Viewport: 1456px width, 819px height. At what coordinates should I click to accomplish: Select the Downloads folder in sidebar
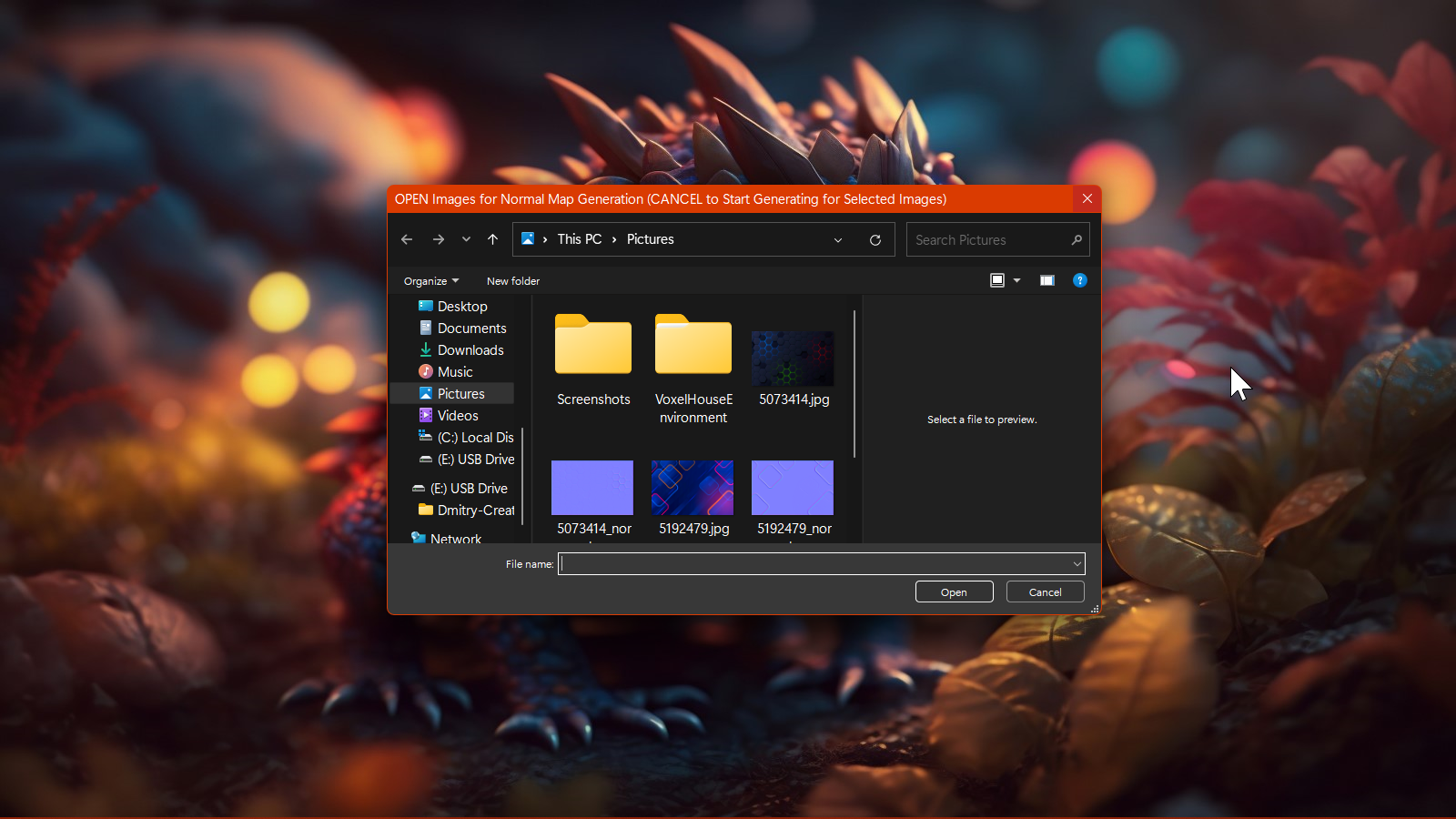pyautogui.click(x=470, y=350)
